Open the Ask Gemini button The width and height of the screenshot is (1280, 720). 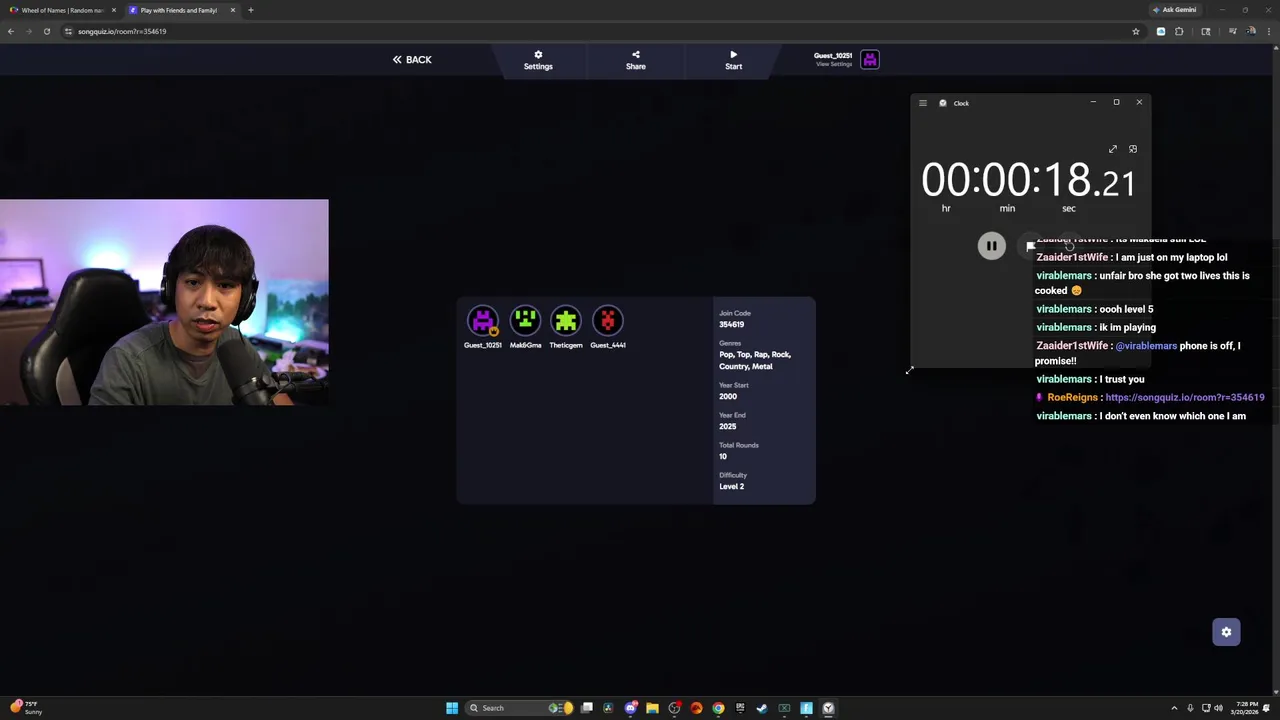coord(1174,10)
